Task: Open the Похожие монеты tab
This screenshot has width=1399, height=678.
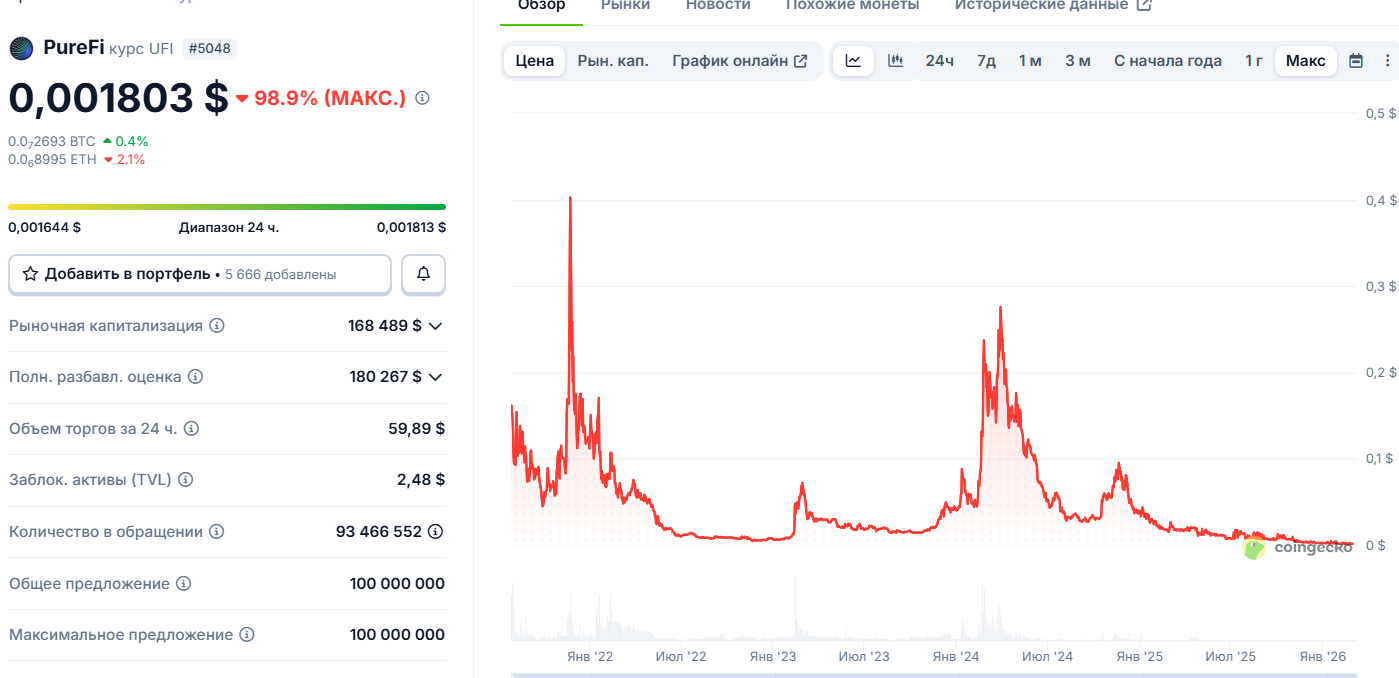Action: pos(852,6)
